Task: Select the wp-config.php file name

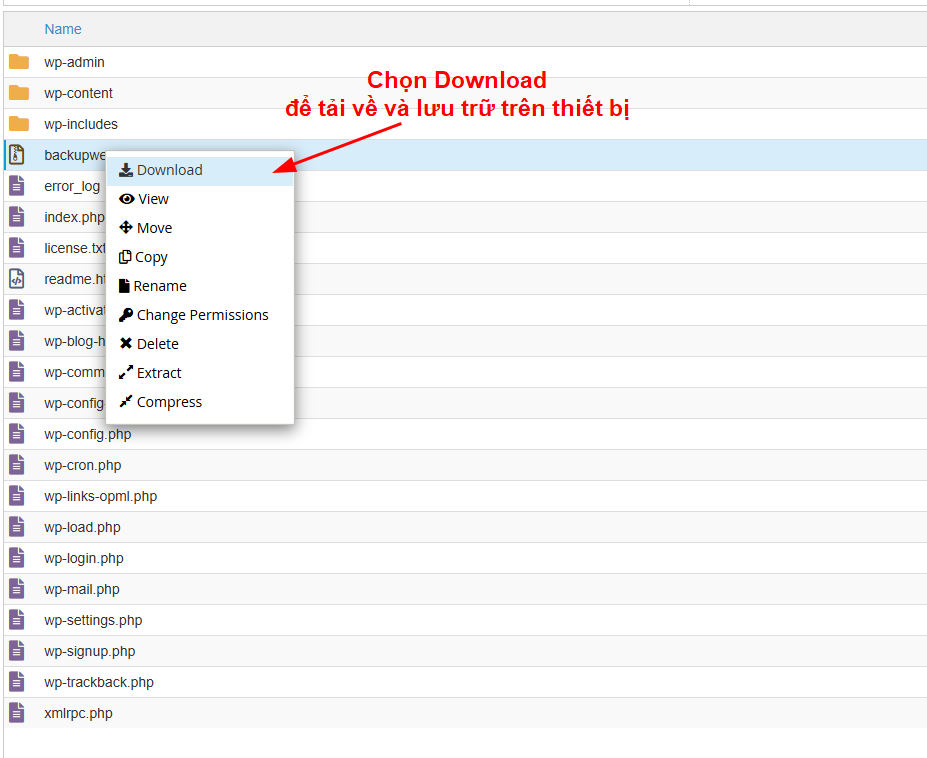Action: pyautogui.click(x=87, y=434)
